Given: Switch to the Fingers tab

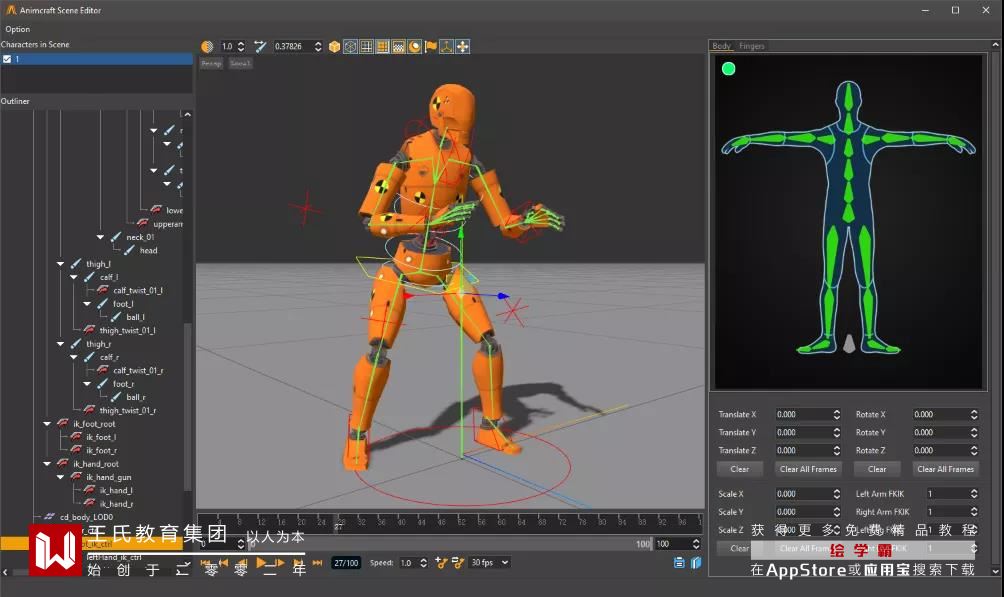Looking at the screenshot, I should coord(752,46).
